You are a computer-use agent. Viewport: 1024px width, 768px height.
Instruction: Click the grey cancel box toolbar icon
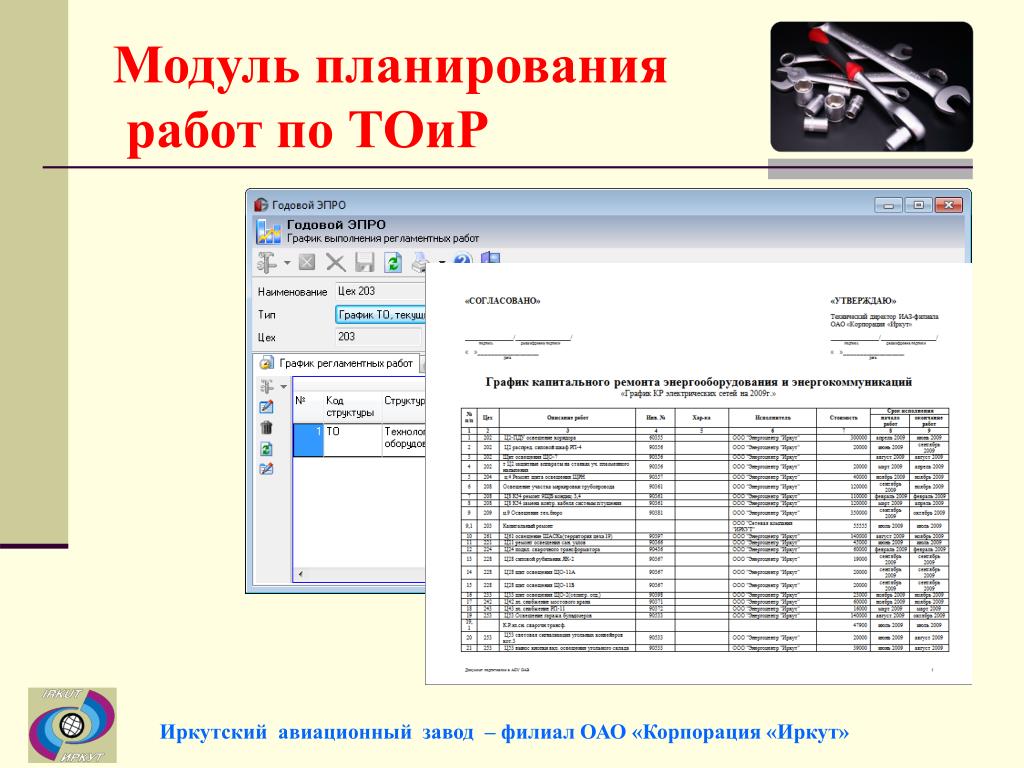coord(307,263)
